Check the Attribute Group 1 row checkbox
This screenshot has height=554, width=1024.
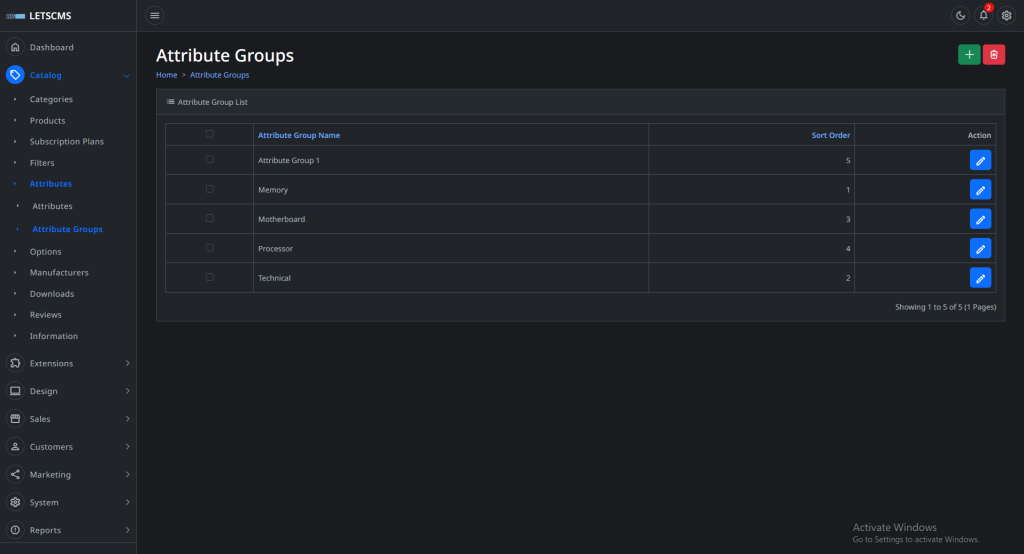[x=210, y=159]
